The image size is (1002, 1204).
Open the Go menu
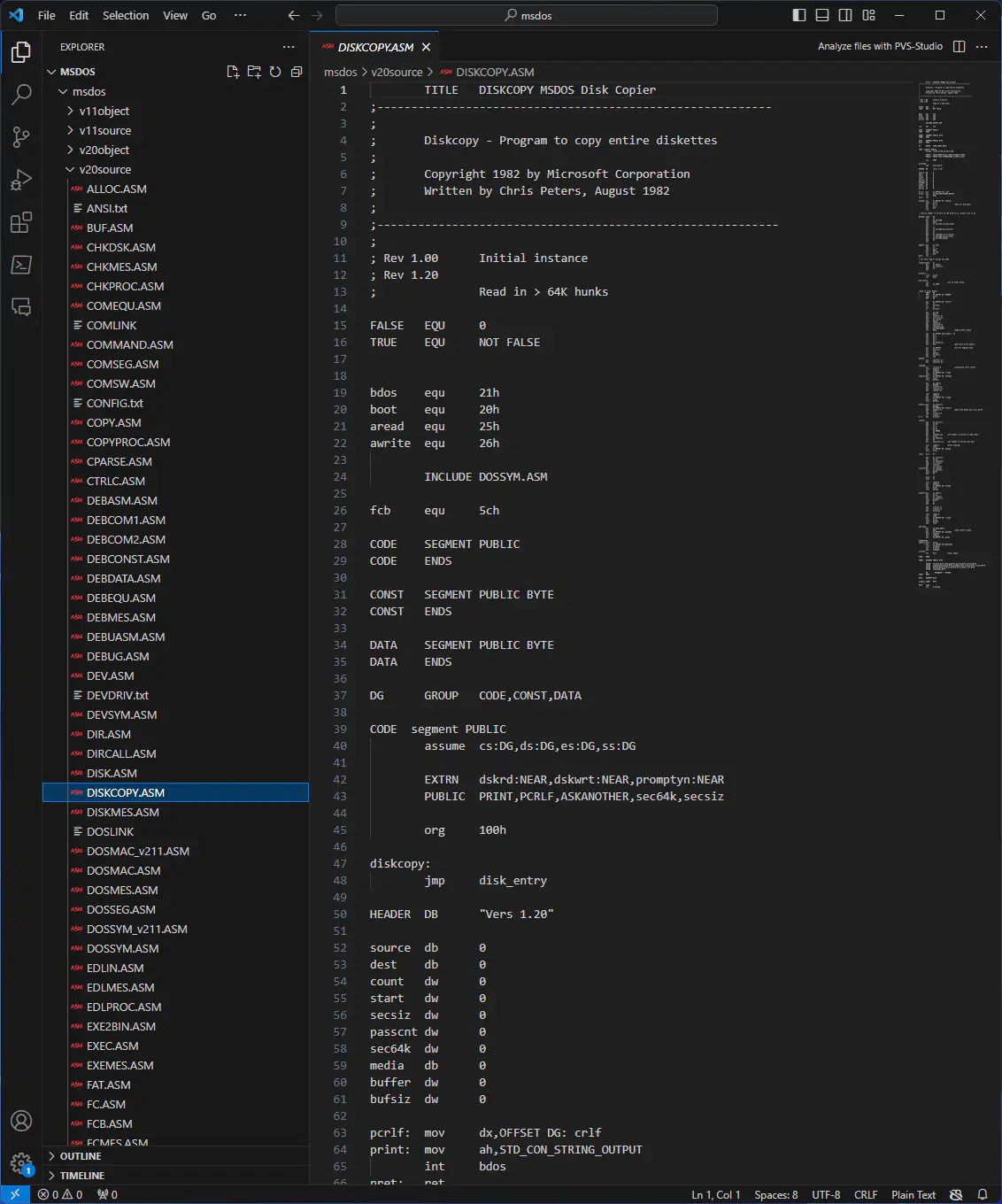coord(209,15)
